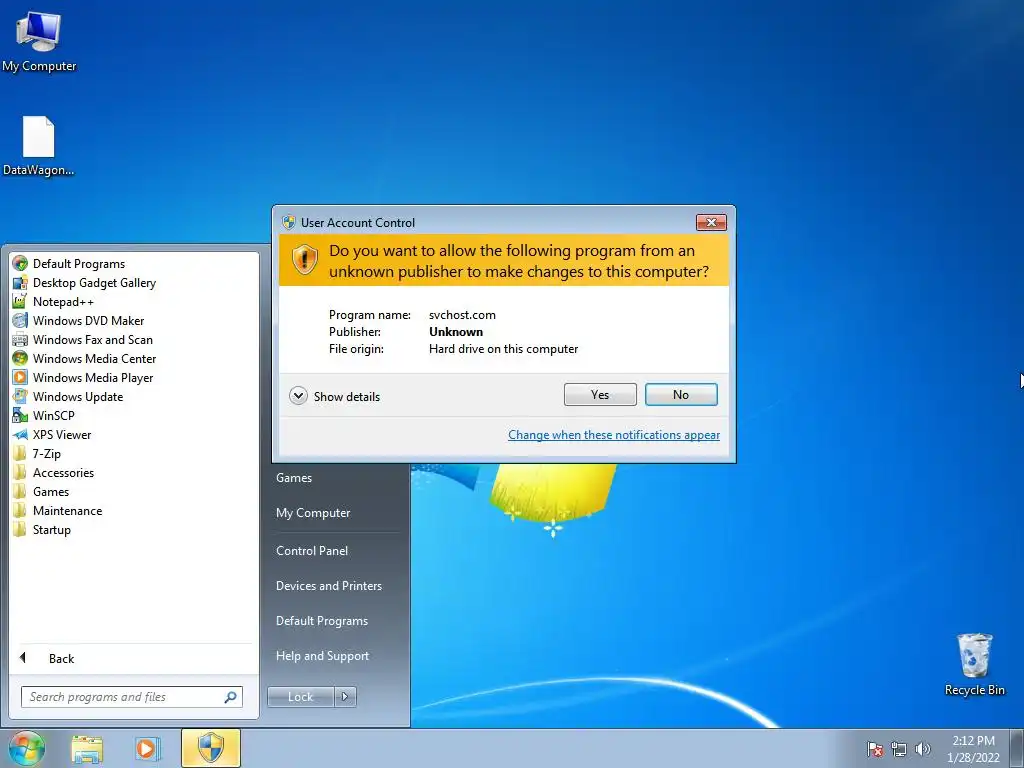Screen dimensions: 1024x768
Task: Close the User Account Control dialog
Action: 711,222
